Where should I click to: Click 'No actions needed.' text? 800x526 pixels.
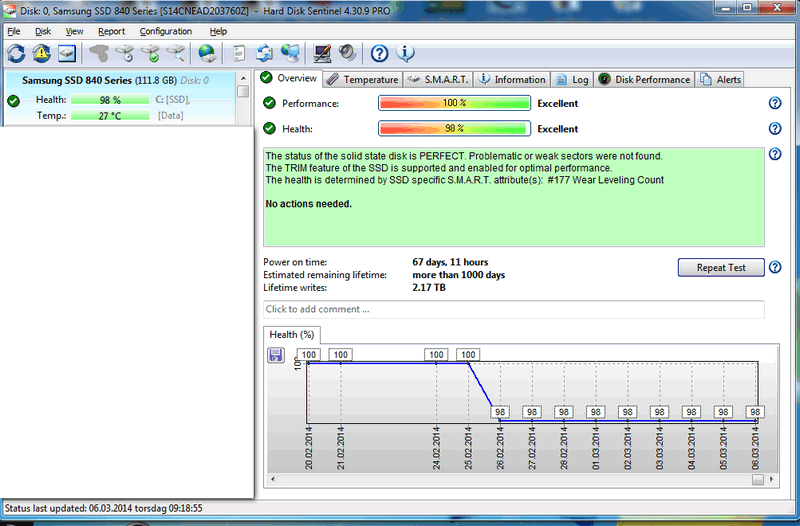pos(309,204)
